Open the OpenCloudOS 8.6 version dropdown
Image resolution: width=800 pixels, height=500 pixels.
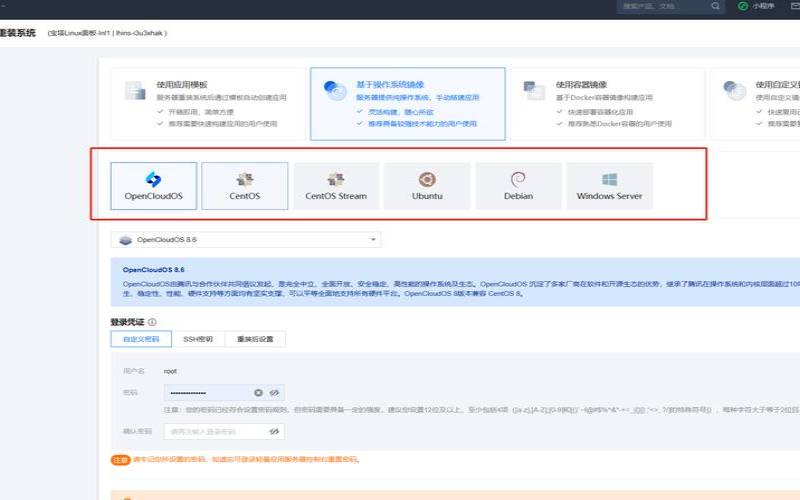click(x=245, y=240)
